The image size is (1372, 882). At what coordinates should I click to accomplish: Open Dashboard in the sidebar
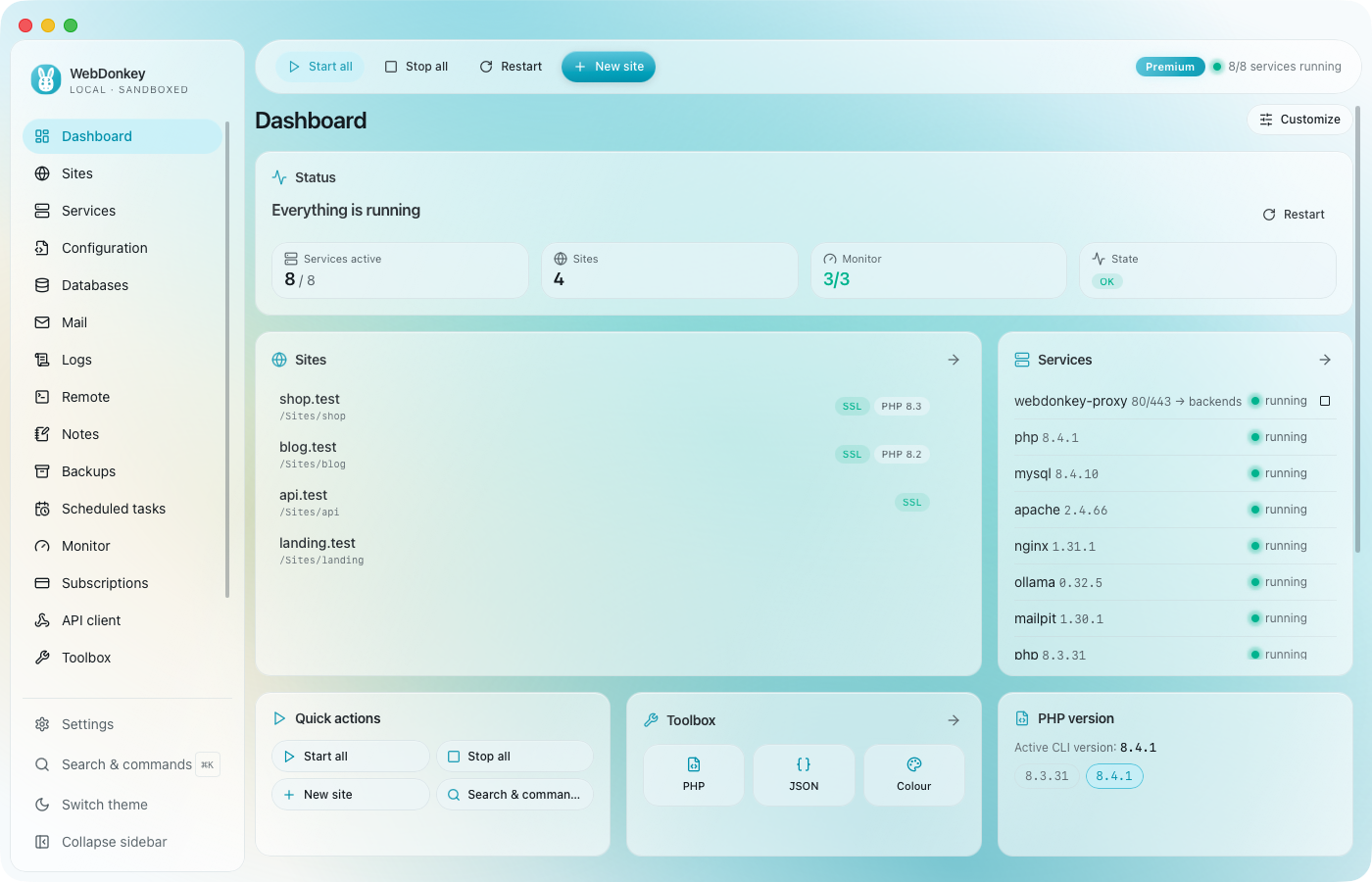[x=122, y=136]
